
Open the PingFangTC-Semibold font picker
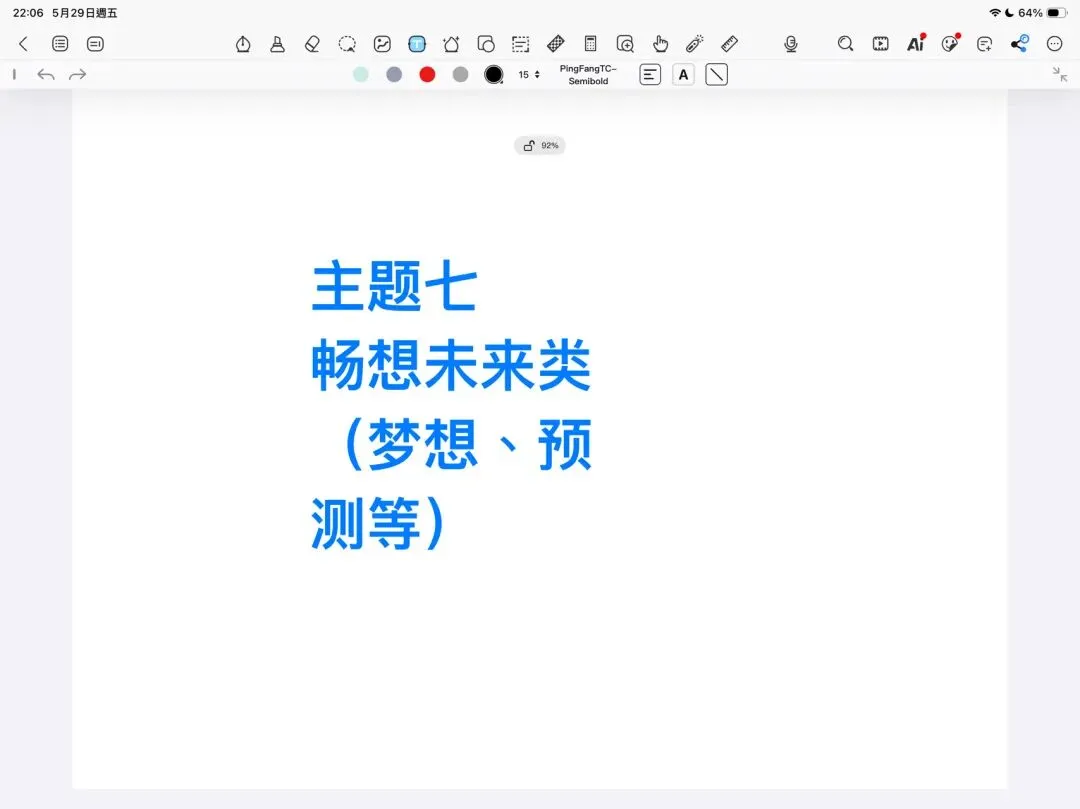(588, 74)
